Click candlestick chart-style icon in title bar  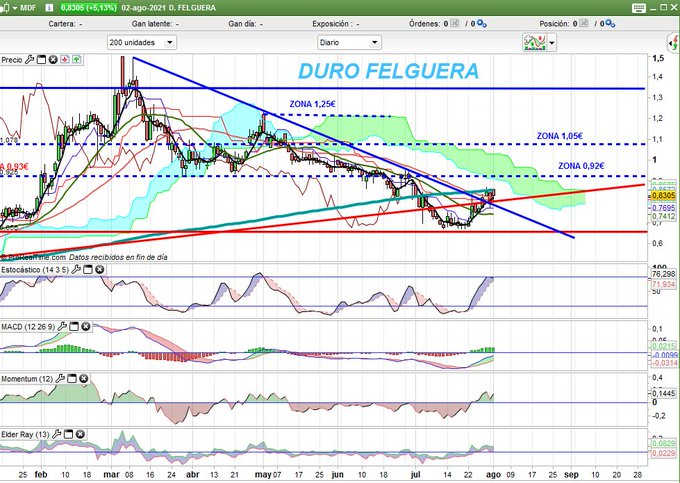click(x=5, y=7)
